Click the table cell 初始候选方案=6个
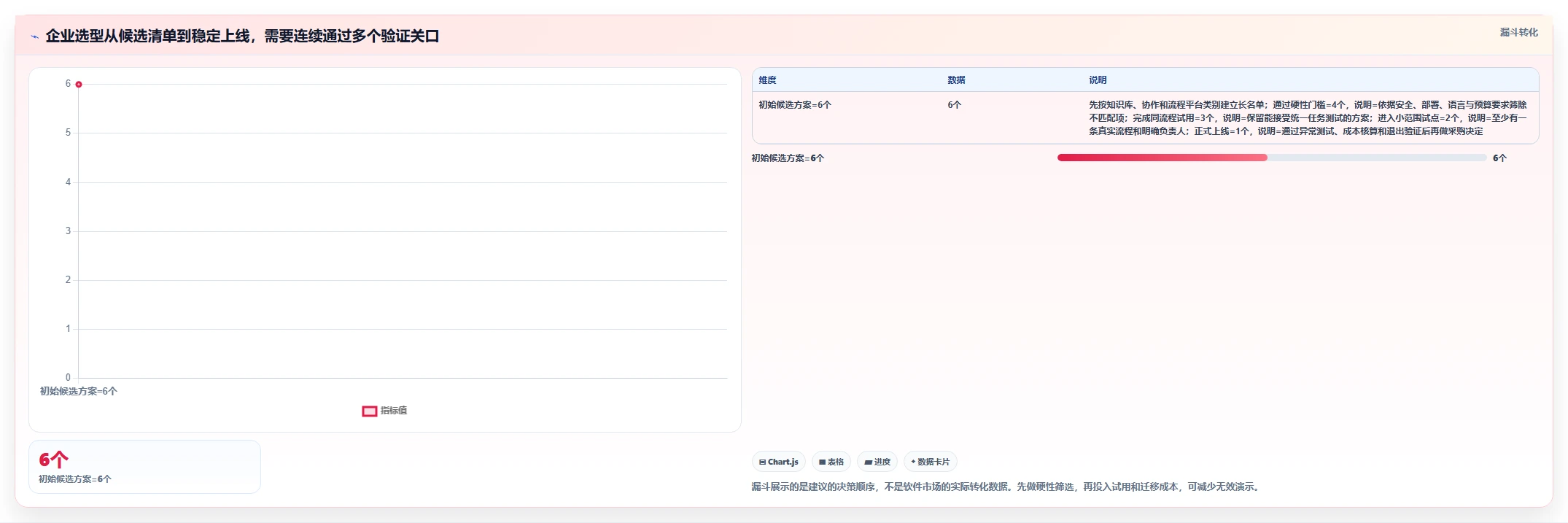 pyautogui.click(x=795, y=105)
